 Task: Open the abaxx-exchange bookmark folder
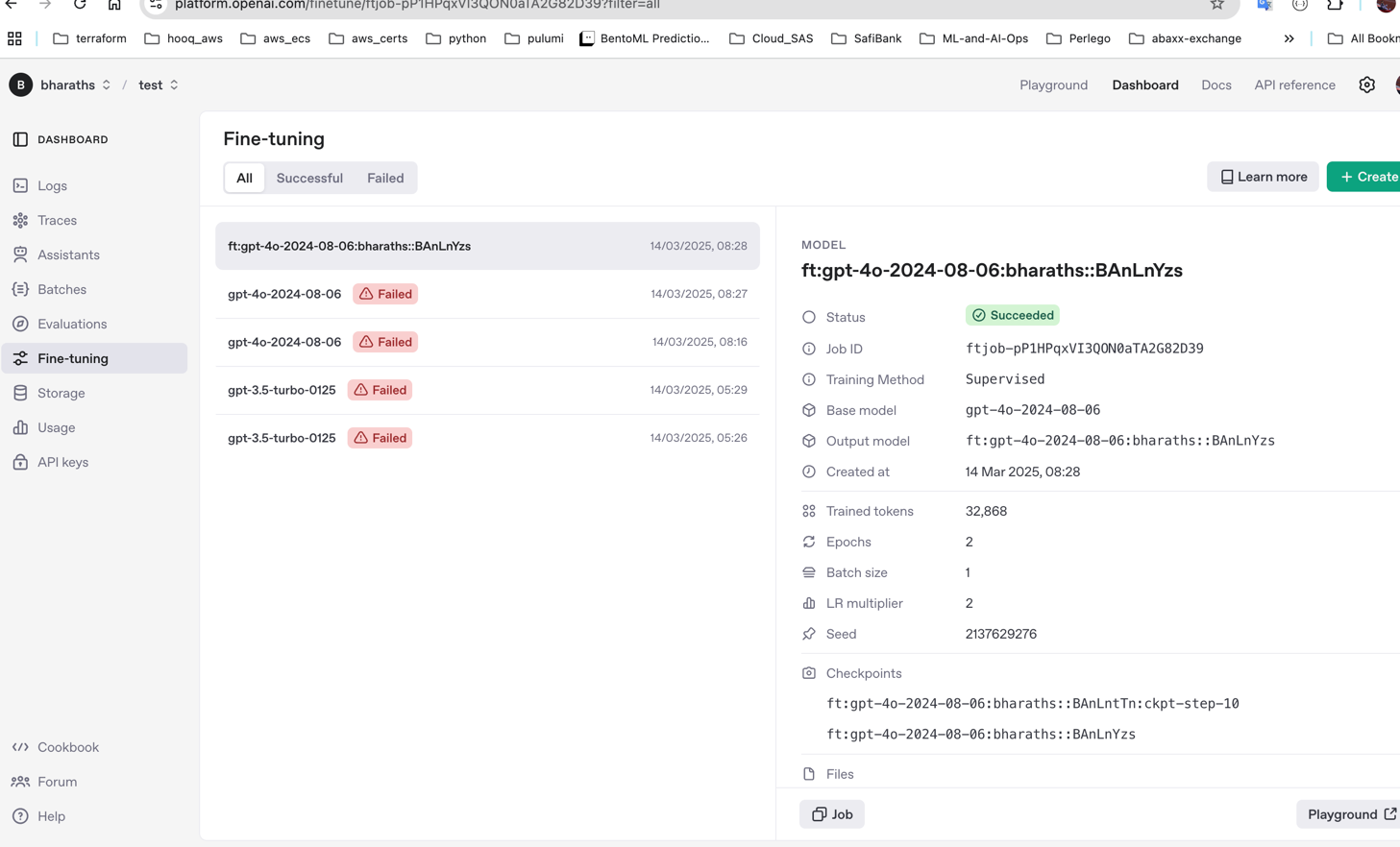[1185, 38]
